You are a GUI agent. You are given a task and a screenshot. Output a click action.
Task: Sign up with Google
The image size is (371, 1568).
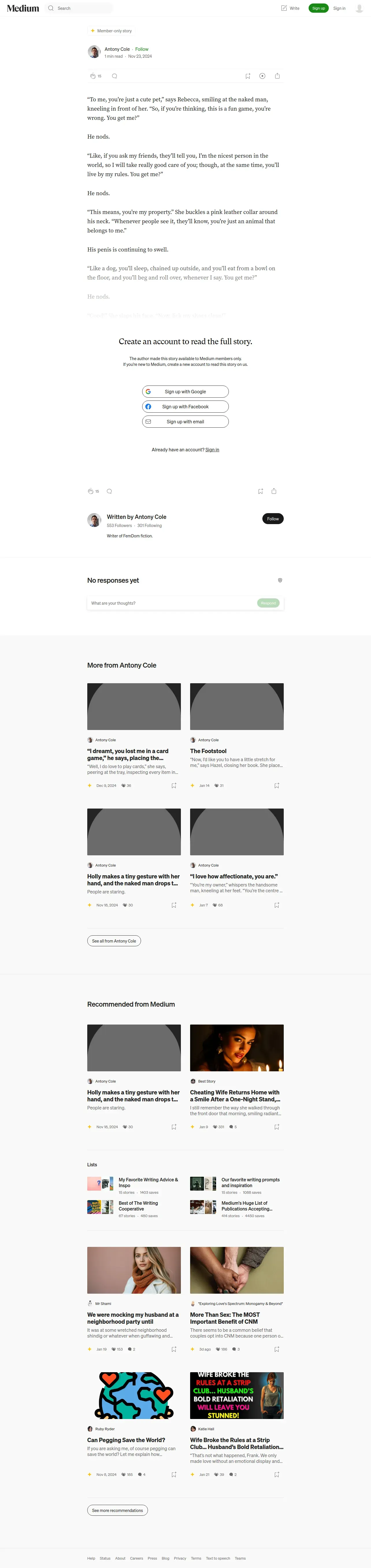click(x=185, y=391)
